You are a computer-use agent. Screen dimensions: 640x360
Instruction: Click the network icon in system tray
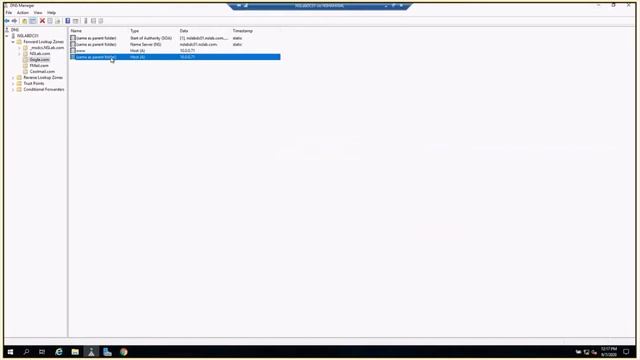(587, 352)
